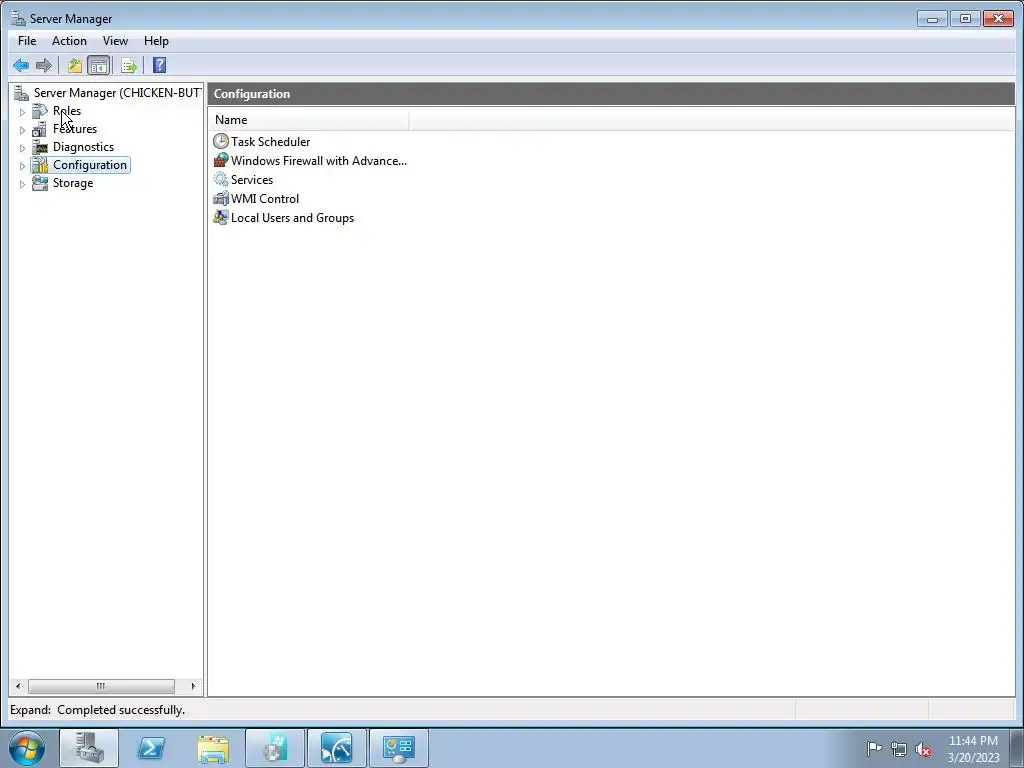The height and width of the screenshot is (768, 1024).
Task: Expand the Configuration tree node arrow
Action: (22, 166)
